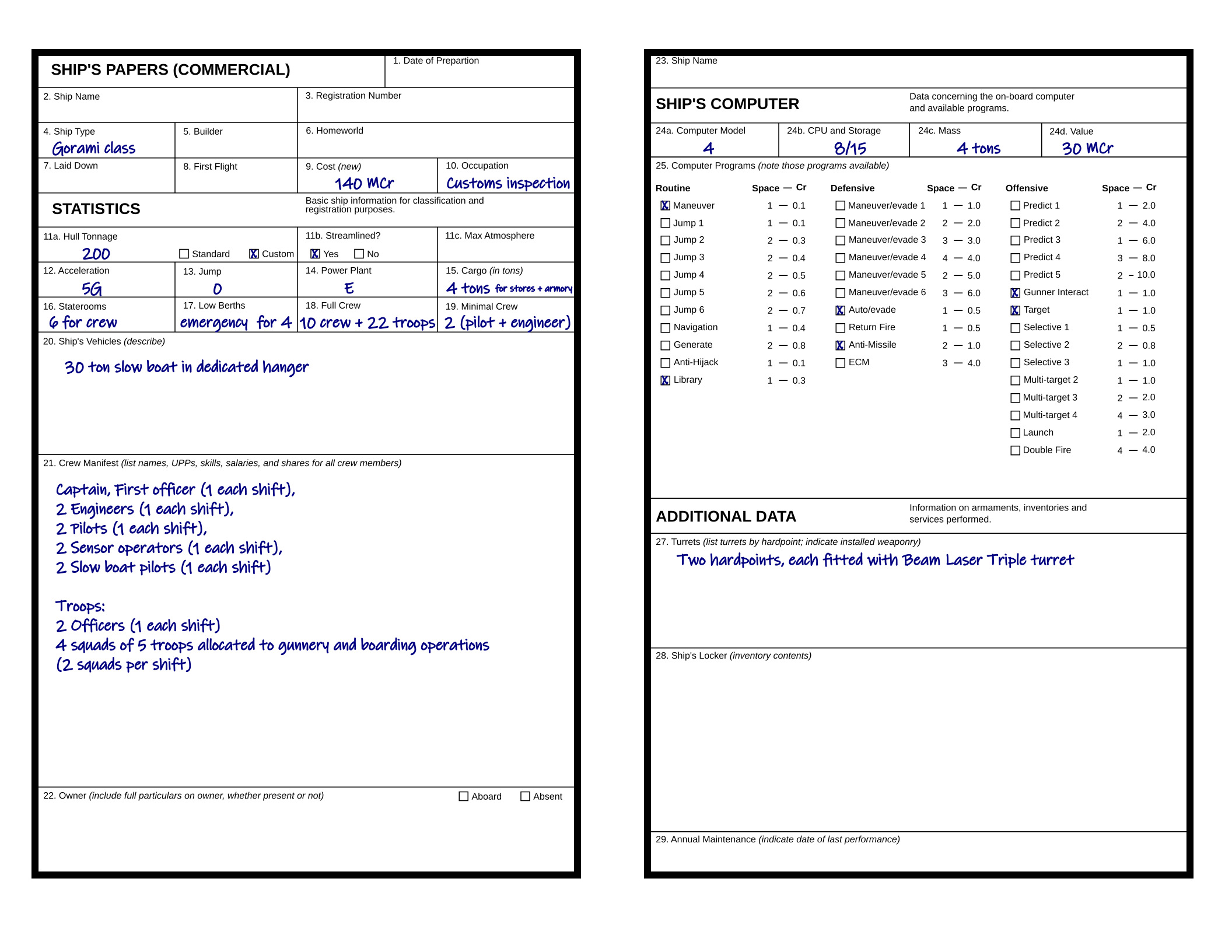1232x952 pixels.
Task: Enable Maneuver/evade 1 defensive program
Action: coord(840,205)
